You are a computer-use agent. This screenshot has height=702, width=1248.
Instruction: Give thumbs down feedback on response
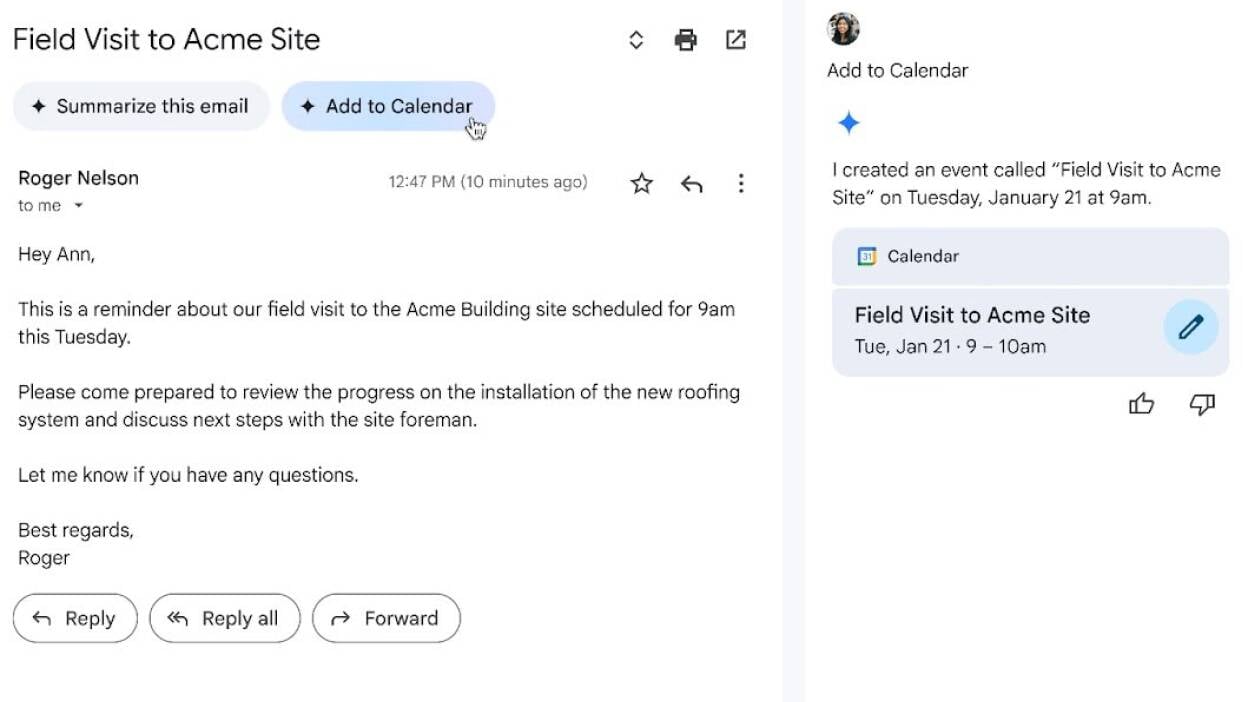(x=1202, y=404)
